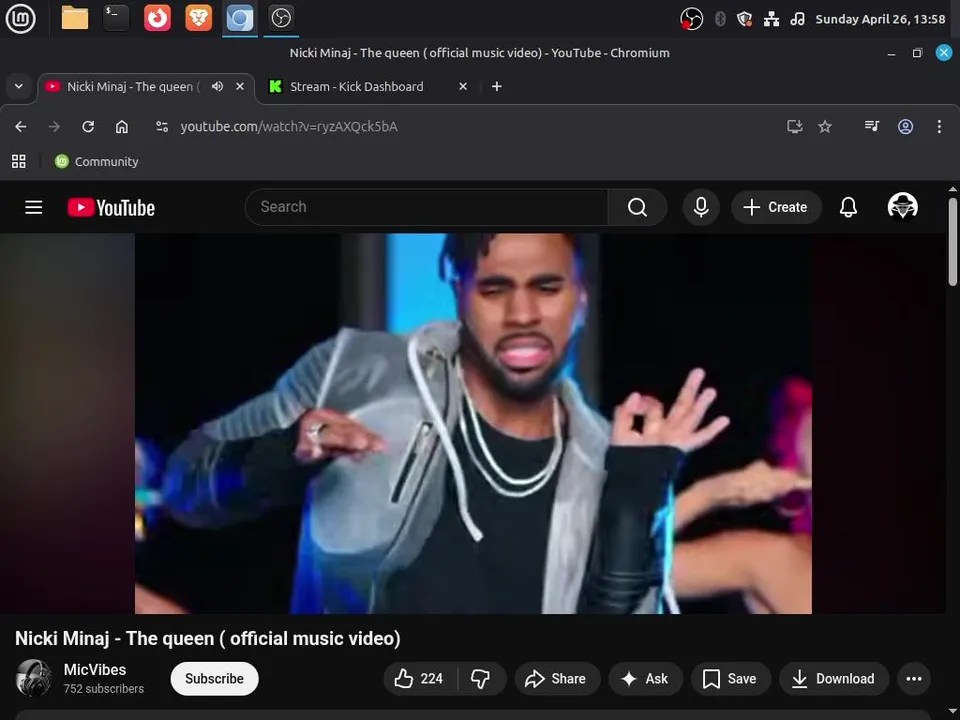Start voice search with the microphone
Image resolution: width=960 pixels, height=720 pixels.
coord(701,207)
